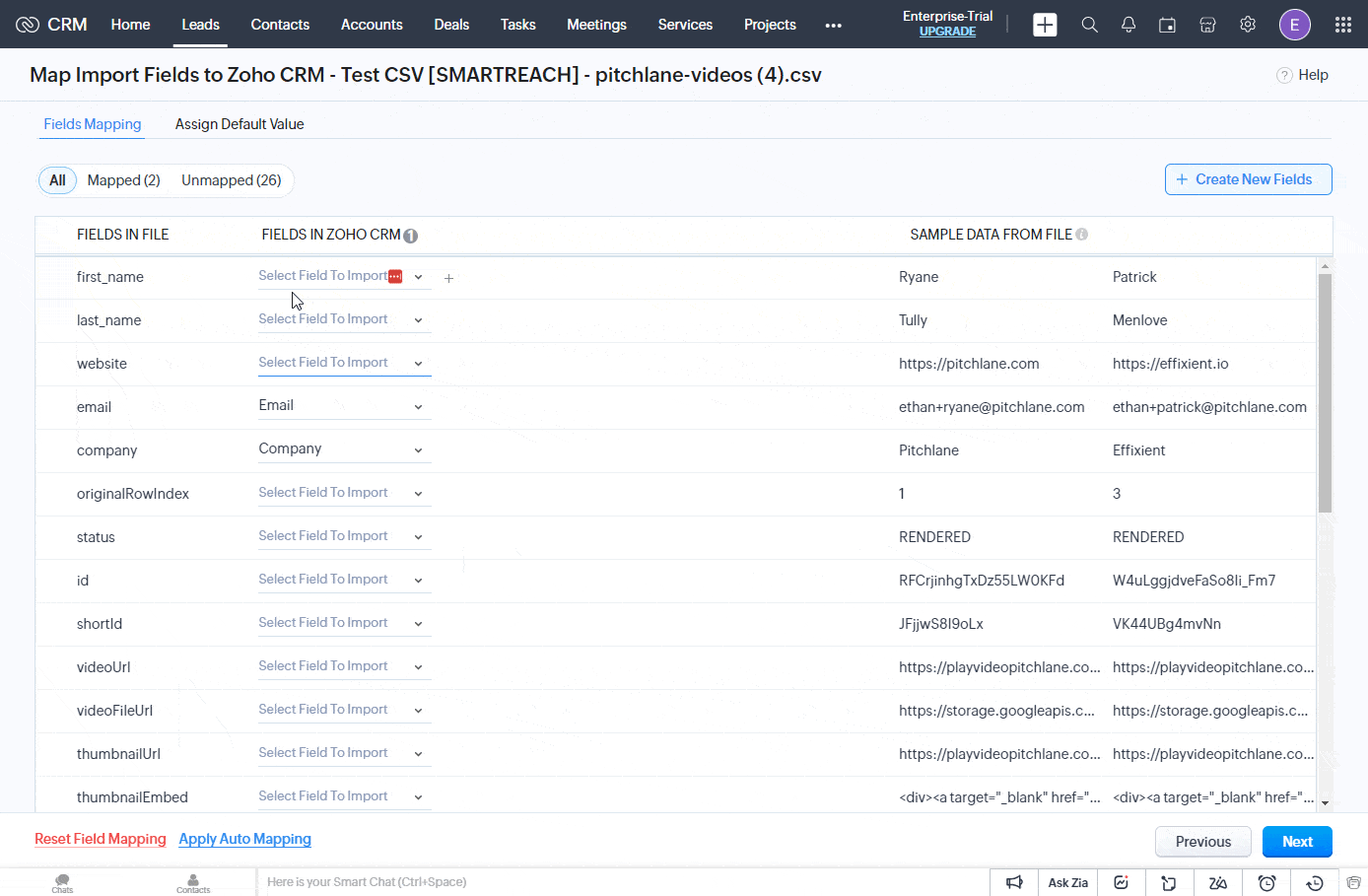Open Contacts in bottom bar
This screenshot has width=1368, height=896.
193,882
